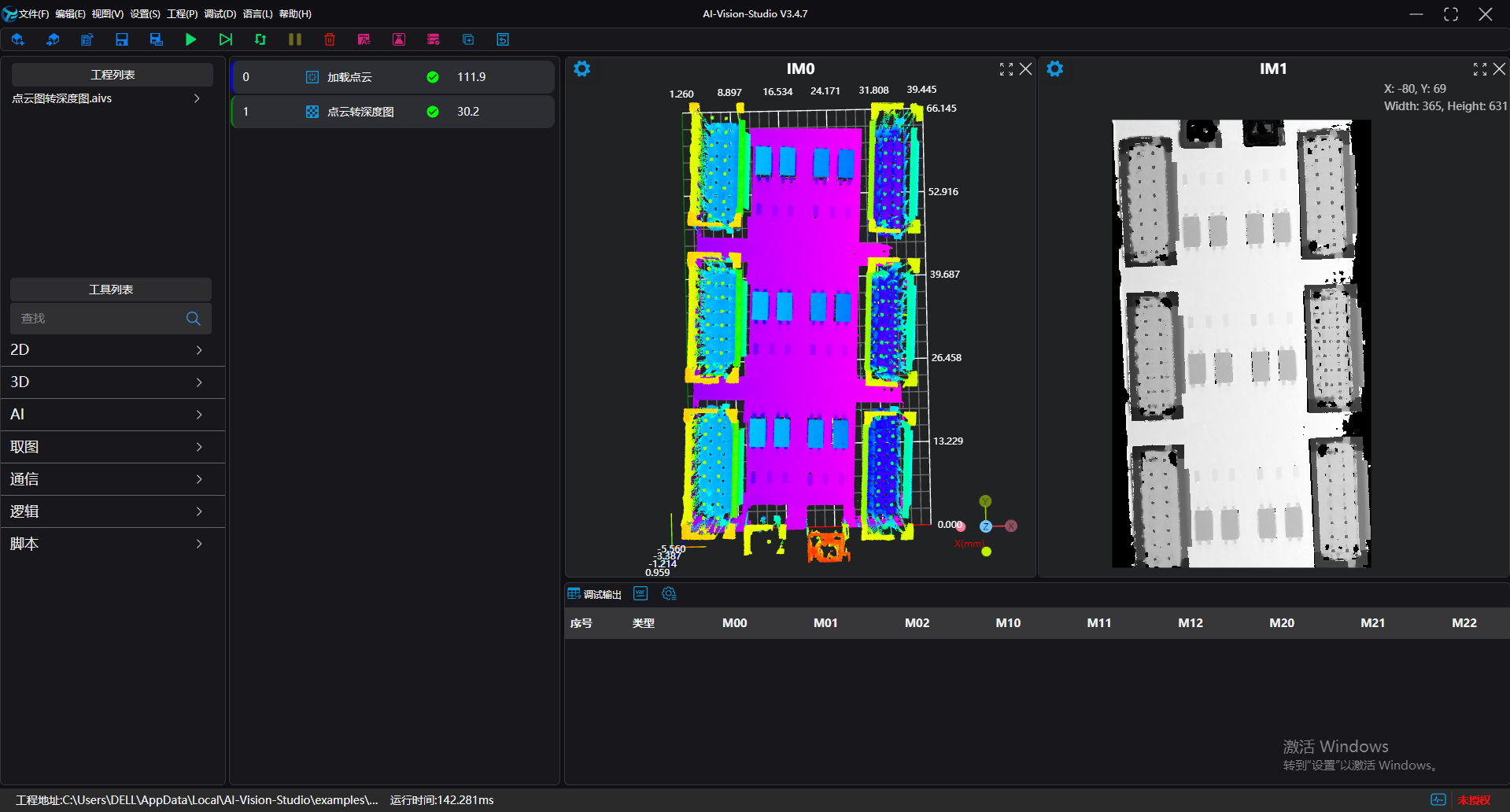Viewport: 1510px width, 812px height.
Task: Expand the 脚本 tool category
Action: [113, 544]
